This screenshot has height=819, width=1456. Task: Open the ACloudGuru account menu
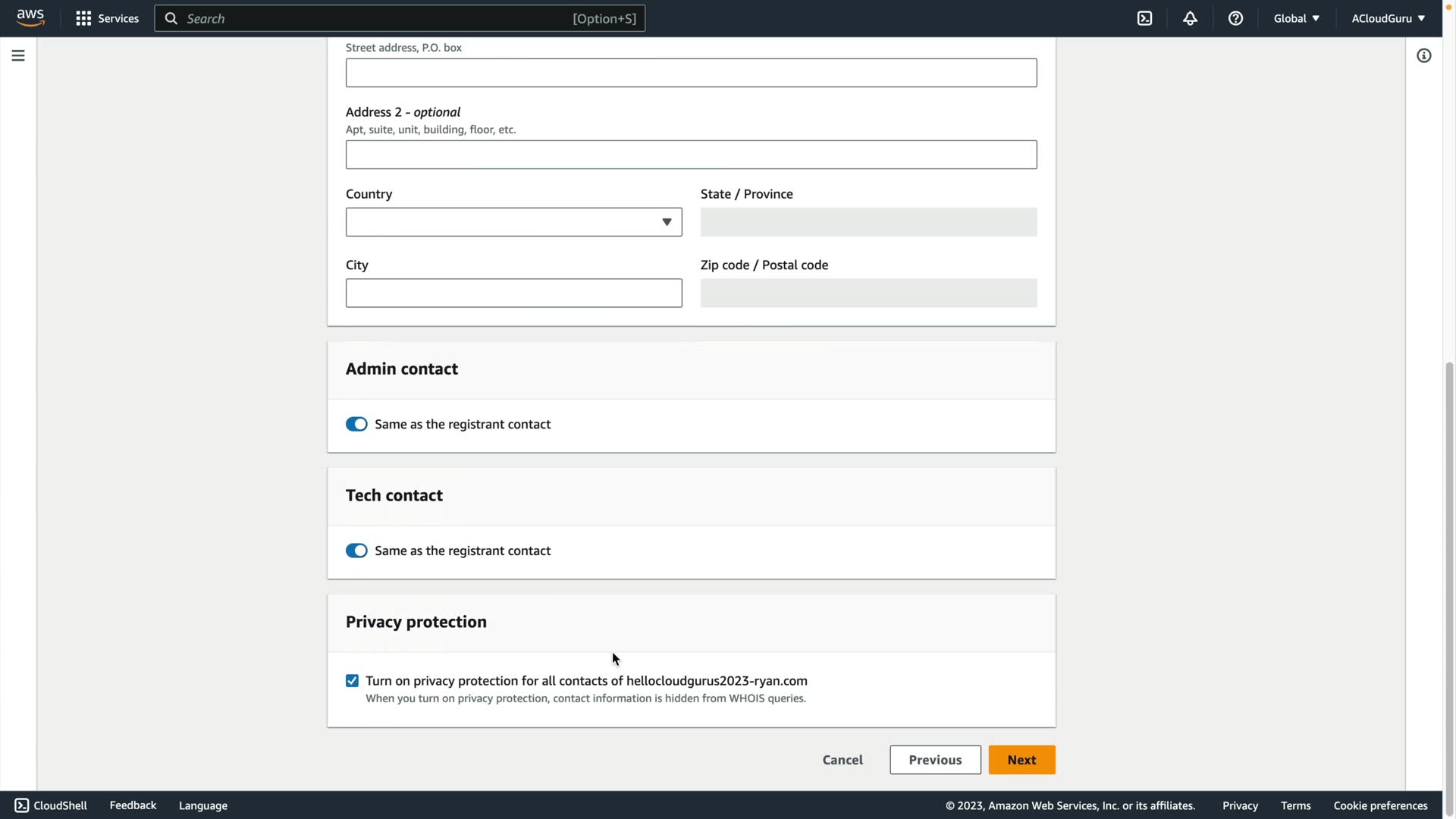[x=1388, y=18]
